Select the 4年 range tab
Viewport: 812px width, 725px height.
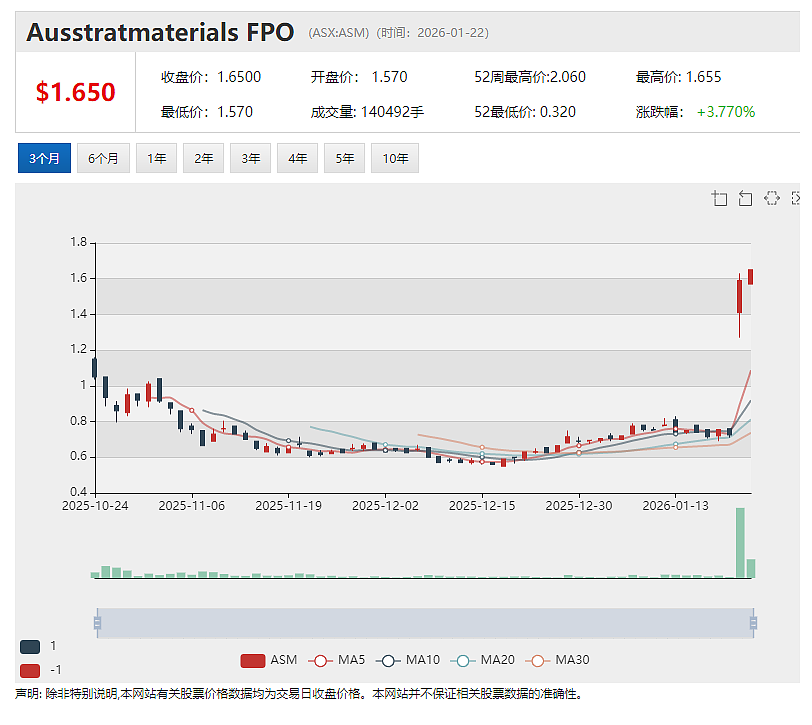click(x=297, y=158)
